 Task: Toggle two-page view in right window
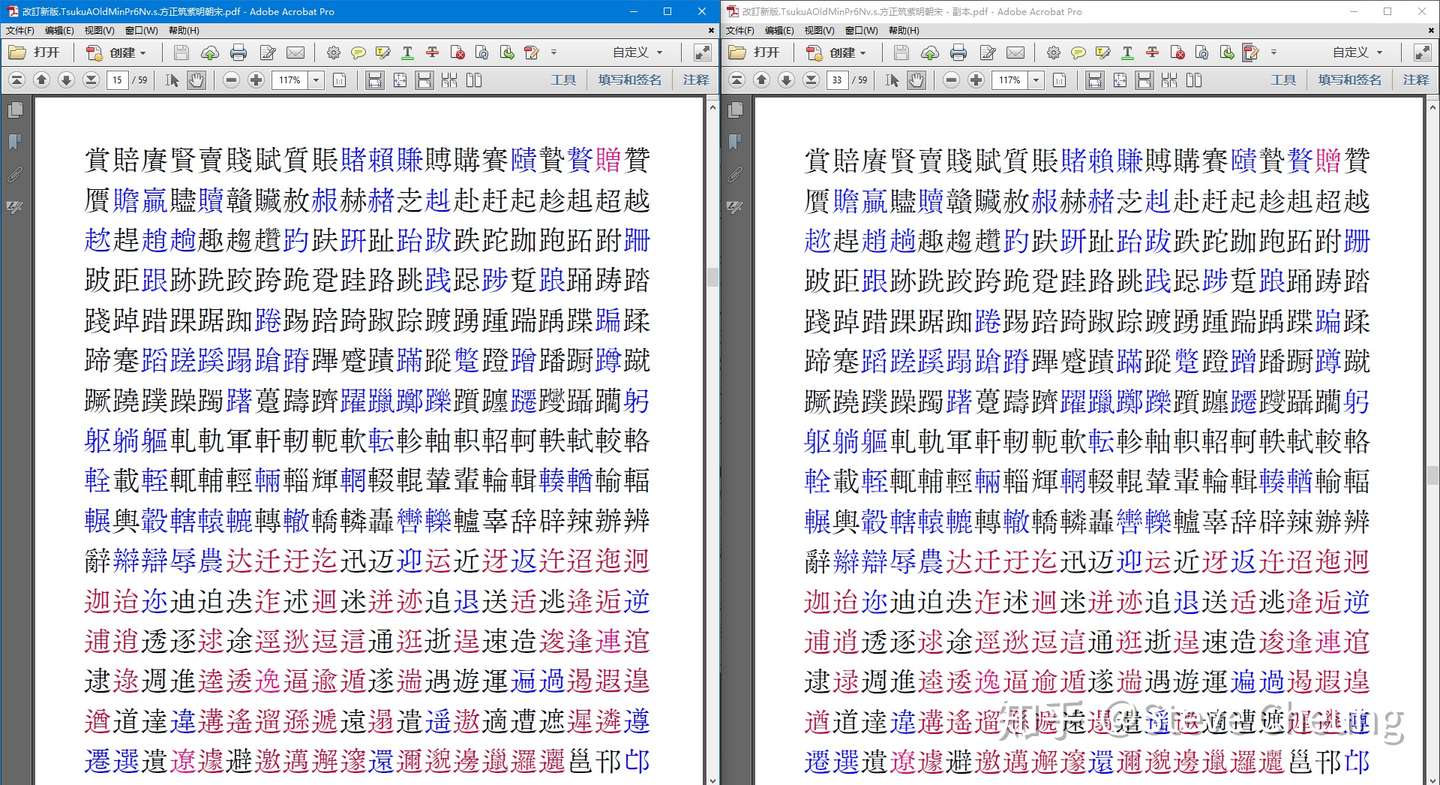1194,80
